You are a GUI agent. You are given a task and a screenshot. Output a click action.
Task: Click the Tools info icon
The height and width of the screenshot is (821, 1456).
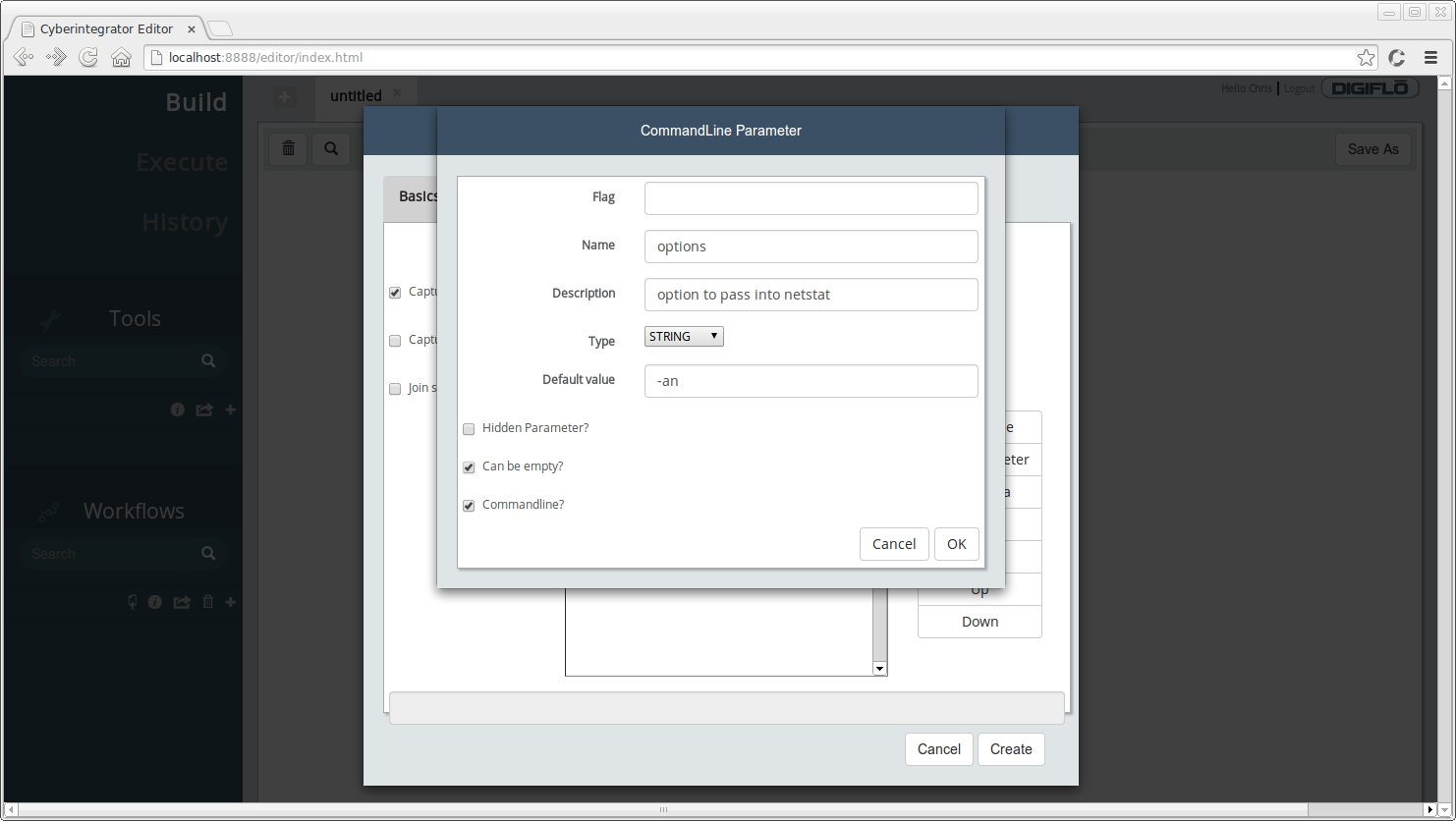pyautogui.click(x=177, y=410)
